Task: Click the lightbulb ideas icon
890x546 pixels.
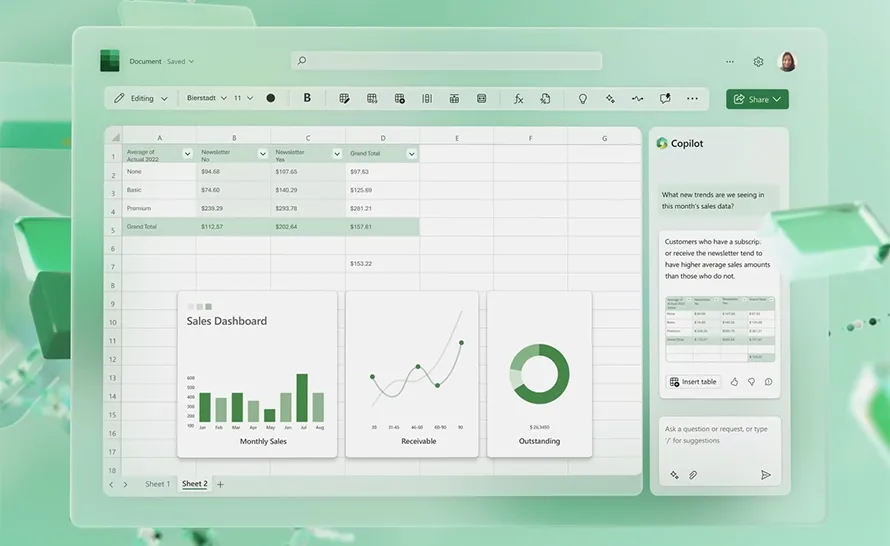Action: point(582,99)
